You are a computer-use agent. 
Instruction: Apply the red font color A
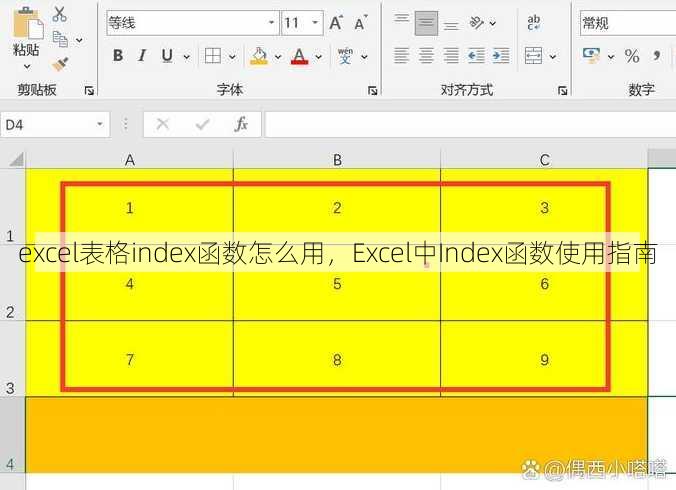point(300,56)
